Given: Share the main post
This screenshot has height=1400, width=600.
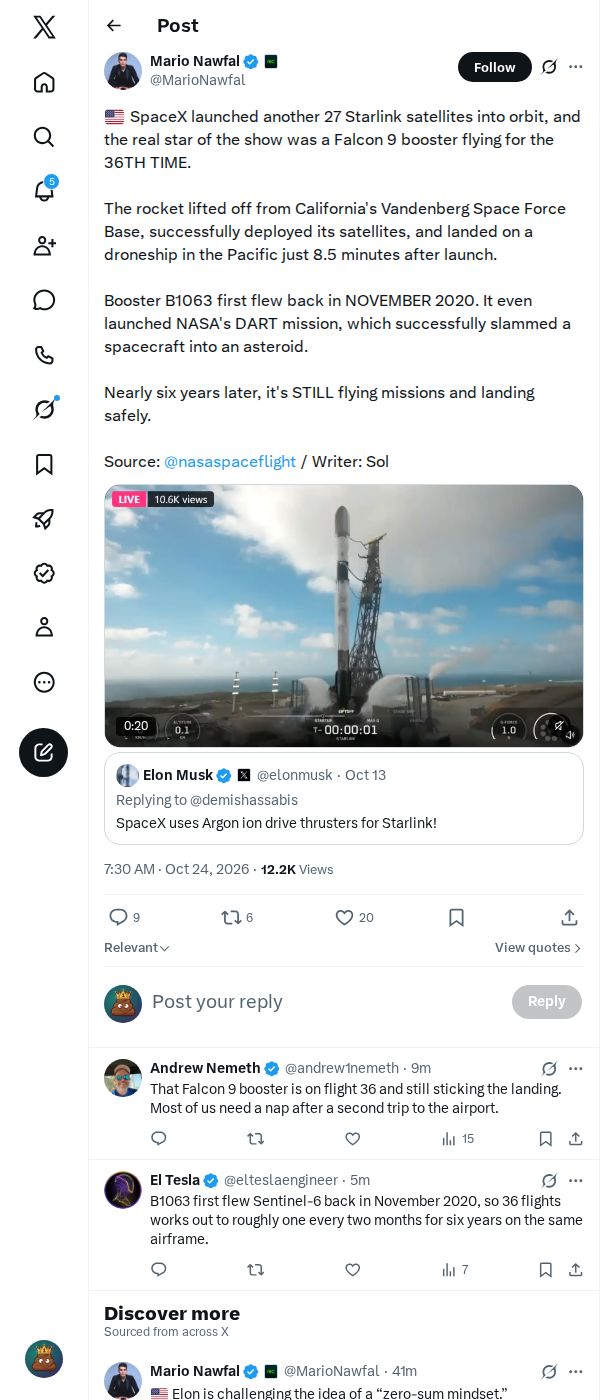Looking at the screenshot, I should 569,917.
